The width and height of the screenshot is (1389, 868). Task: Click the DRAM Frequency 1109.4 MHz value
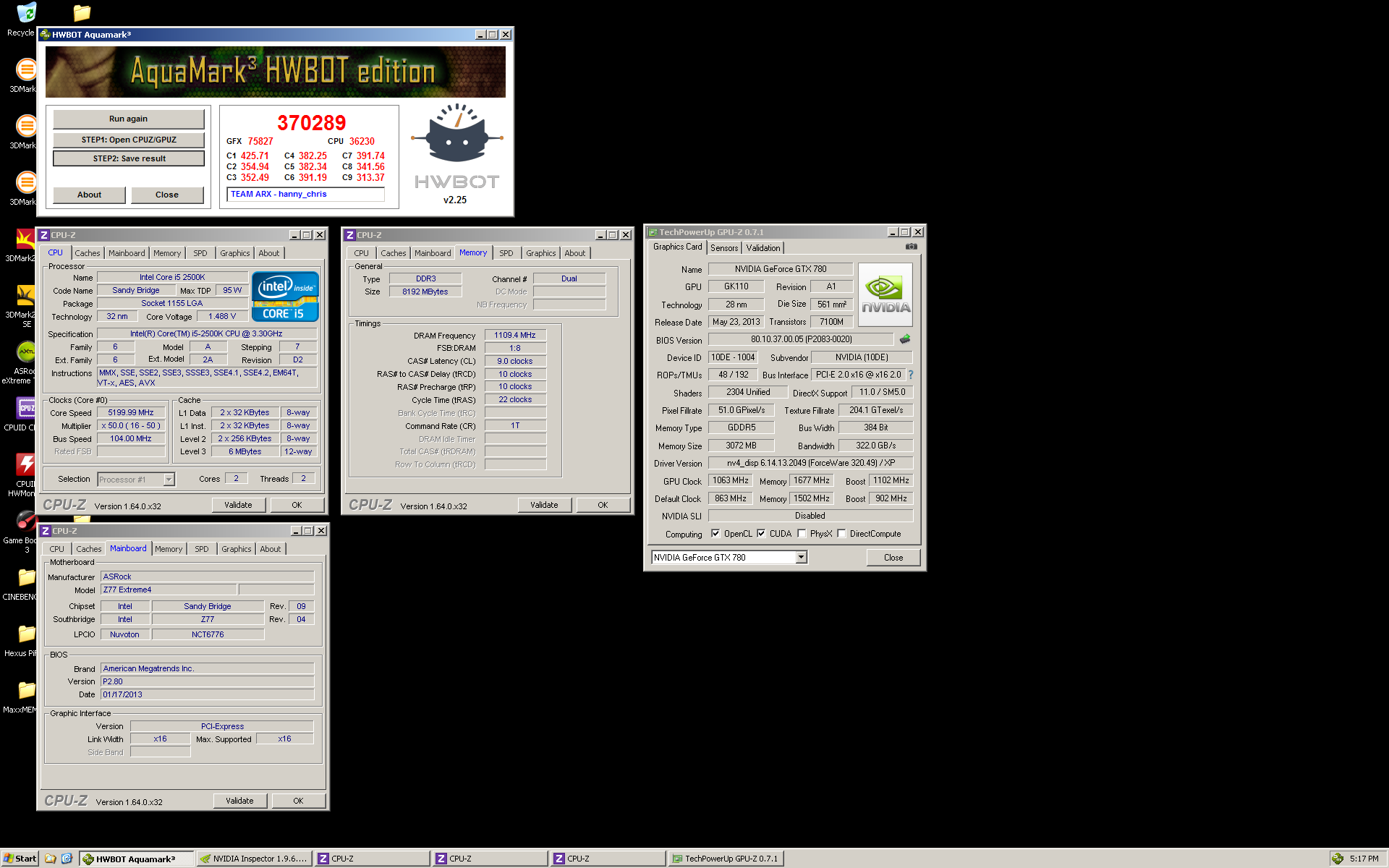tap(515, 335)
